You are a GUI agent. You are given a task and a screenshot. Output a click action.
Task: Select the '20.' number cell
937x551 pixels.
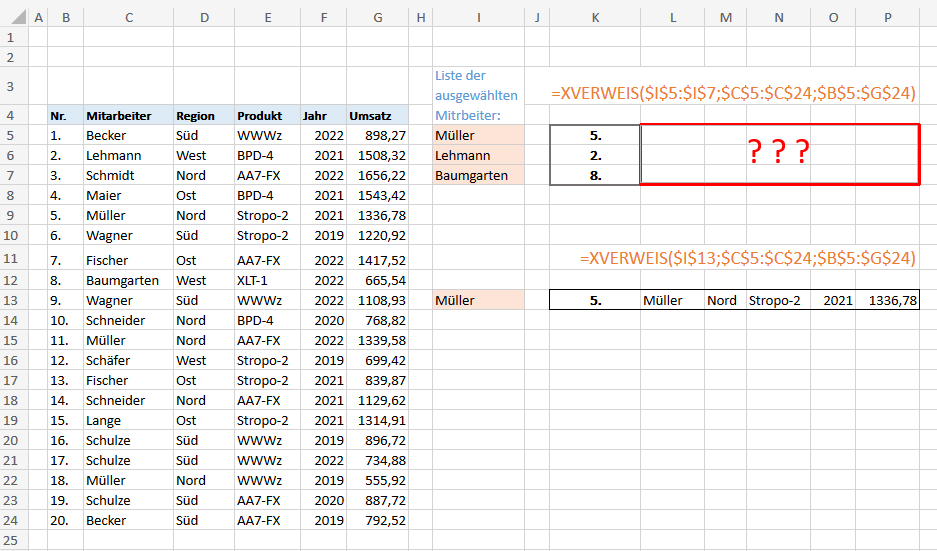66,520
